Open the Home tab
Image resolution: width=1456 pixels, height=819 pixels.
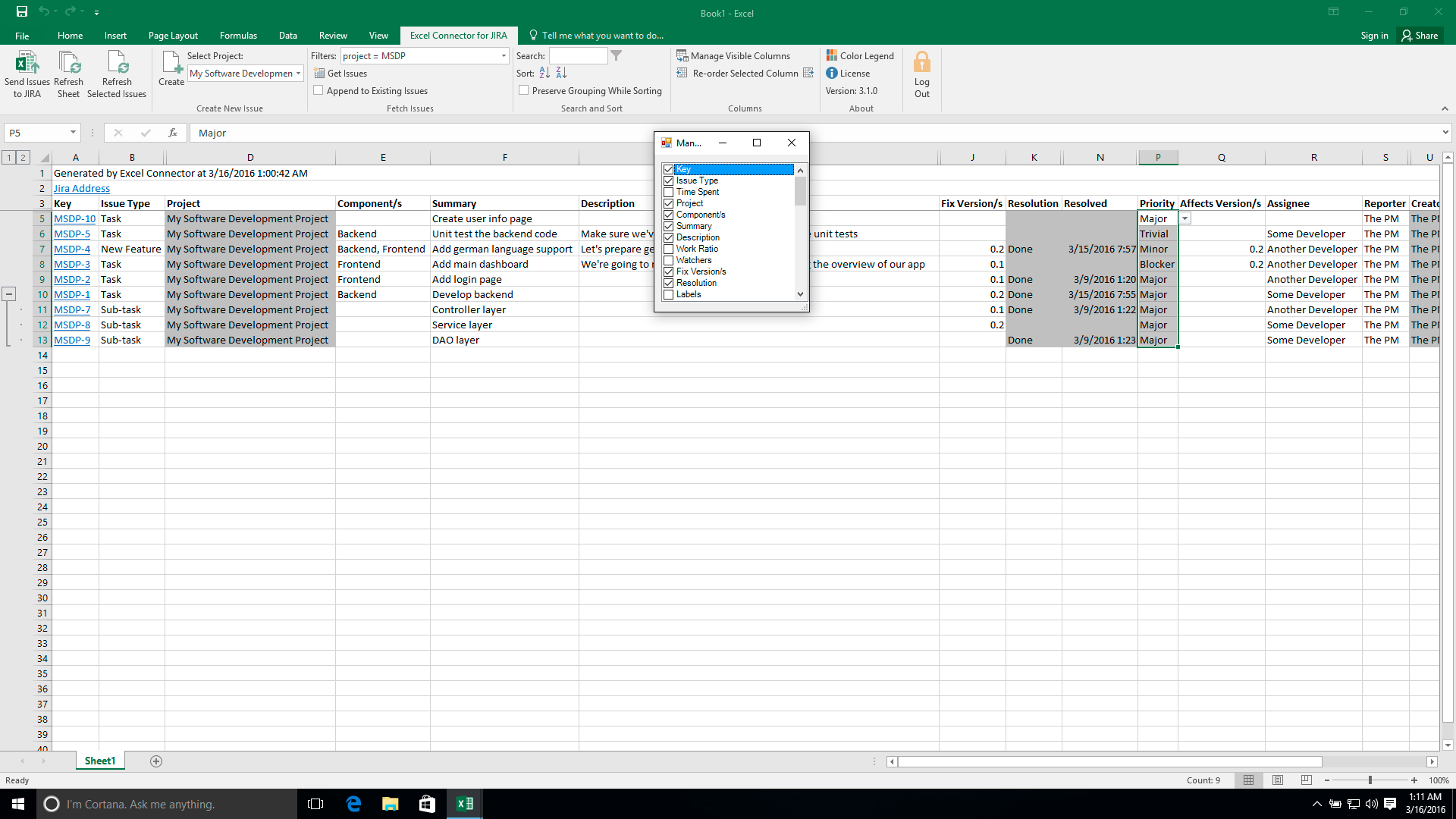tap(70, 35)
